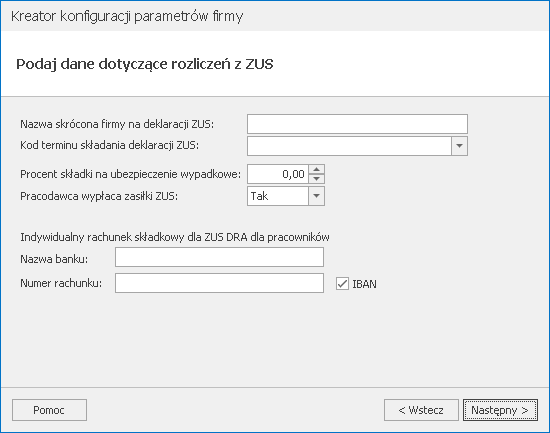Click the spinner down arrow for accident insurance percent

(316, 179)
